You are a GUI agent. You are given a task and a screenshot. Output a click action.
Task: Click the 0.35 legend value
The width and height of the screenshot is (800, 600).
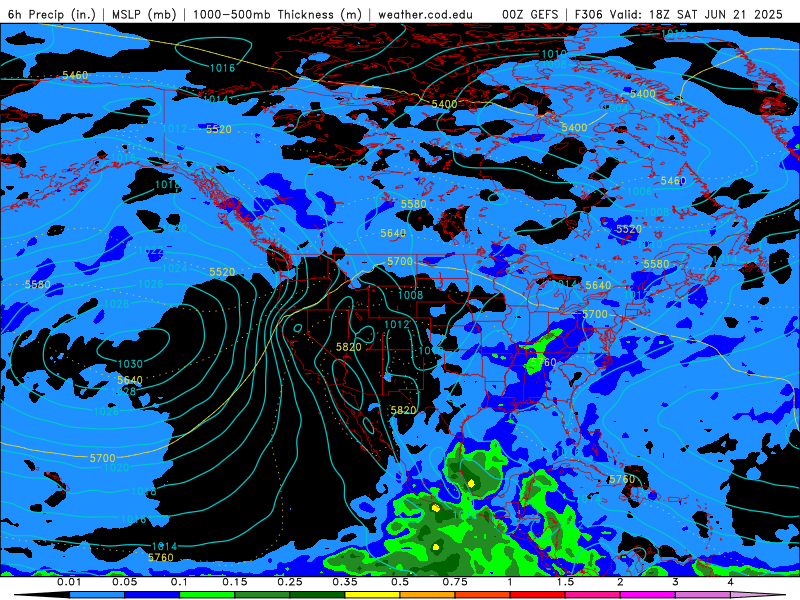(x=345, y=582)
